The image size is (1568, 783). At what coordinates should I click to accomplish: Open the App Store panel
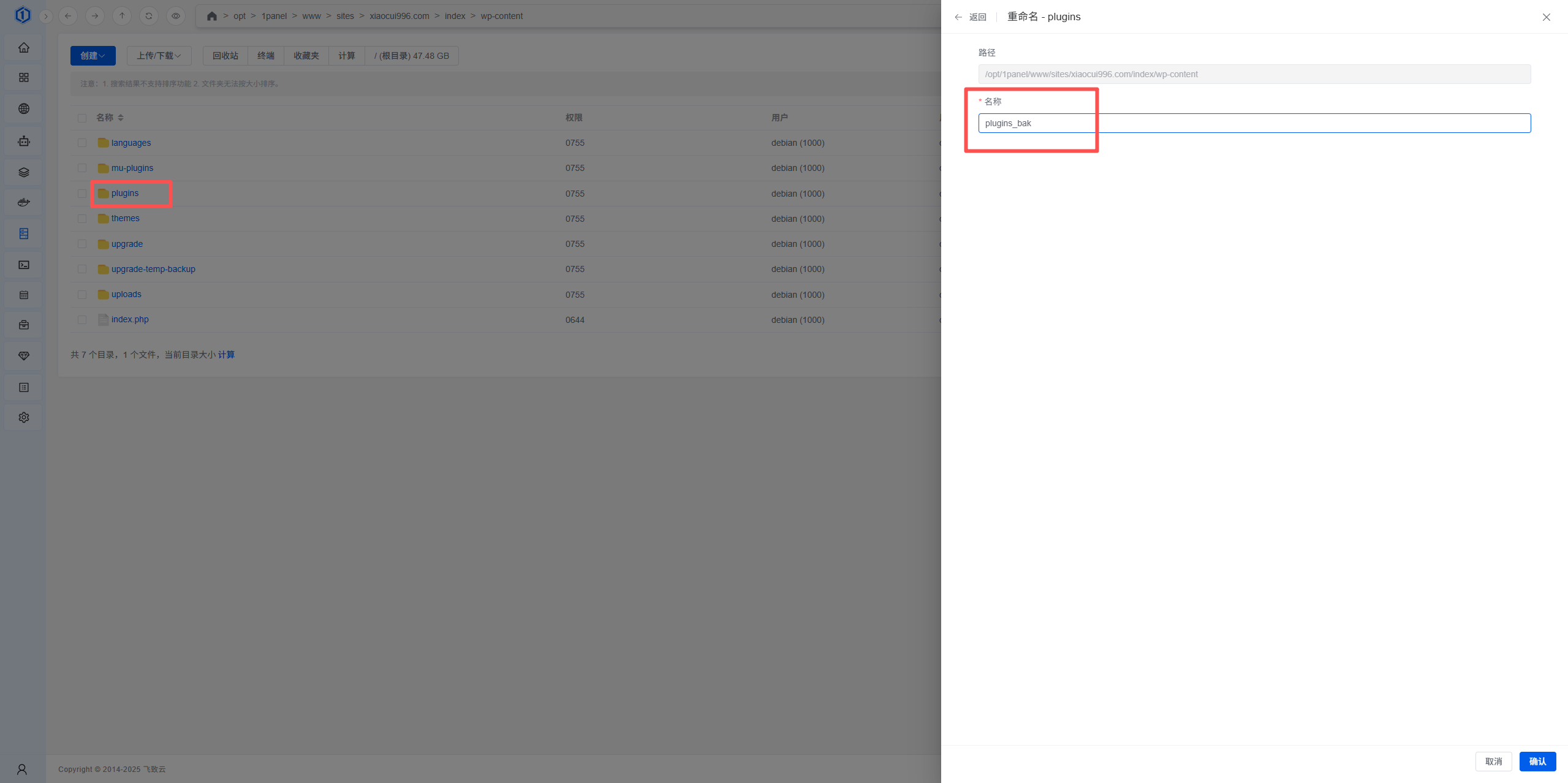pos(23,77)
